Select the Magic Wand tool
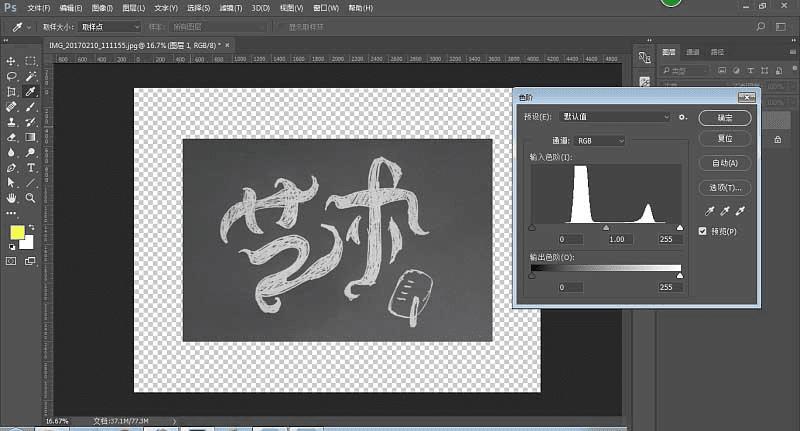 coord(30,77)
